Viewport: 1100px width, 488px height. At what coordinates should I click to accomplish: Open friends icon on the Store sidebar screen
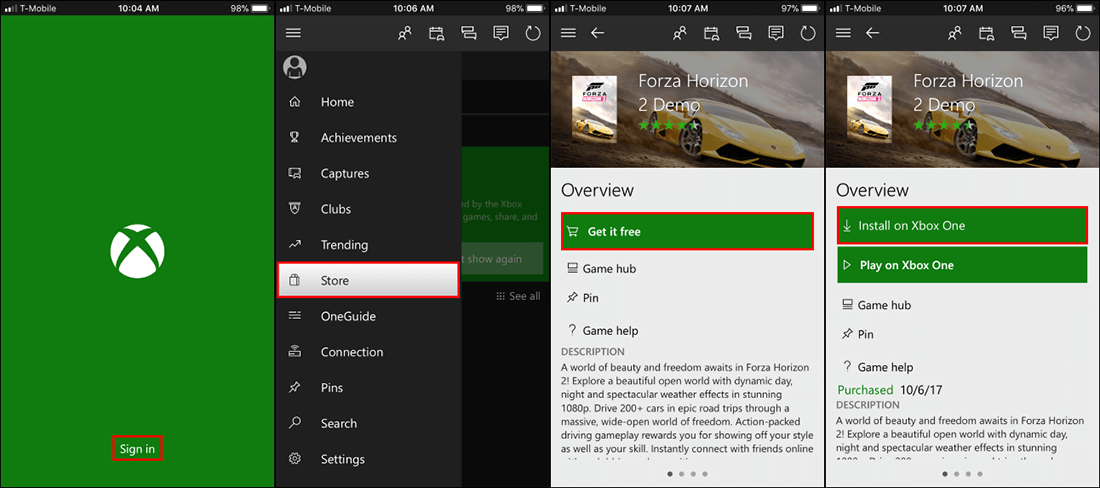pyautogui.click(x=404, y=33)
